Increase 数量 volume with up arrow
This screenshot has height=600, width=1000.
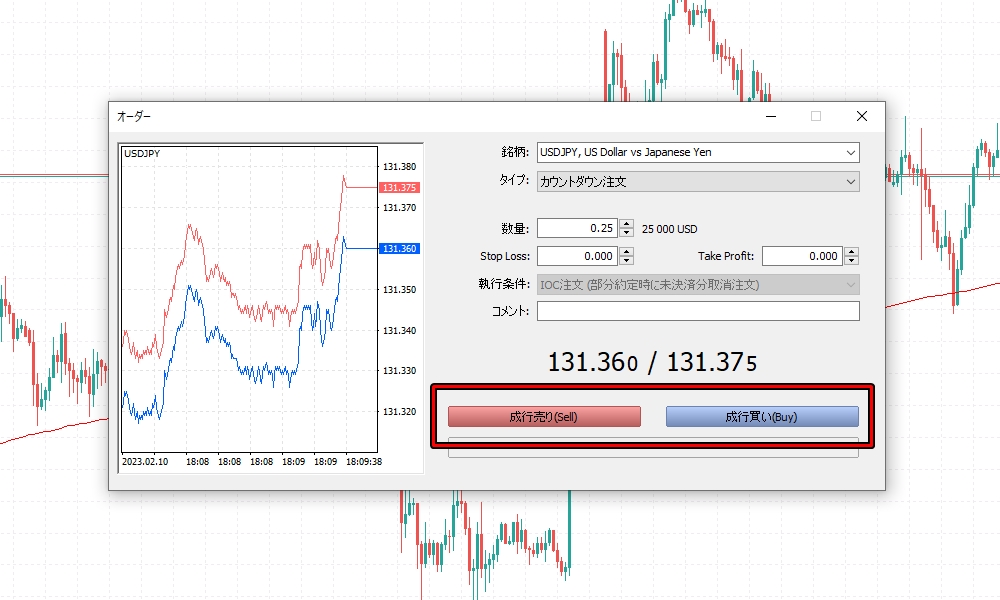tap(627, 224)
